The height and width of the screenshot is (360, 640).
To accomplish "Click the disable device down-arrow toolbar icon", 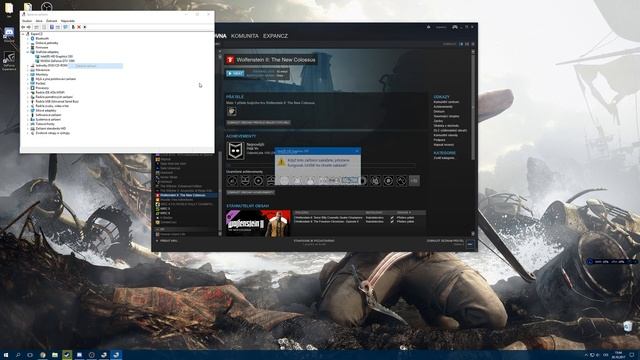I will click(x=84, y=27).
